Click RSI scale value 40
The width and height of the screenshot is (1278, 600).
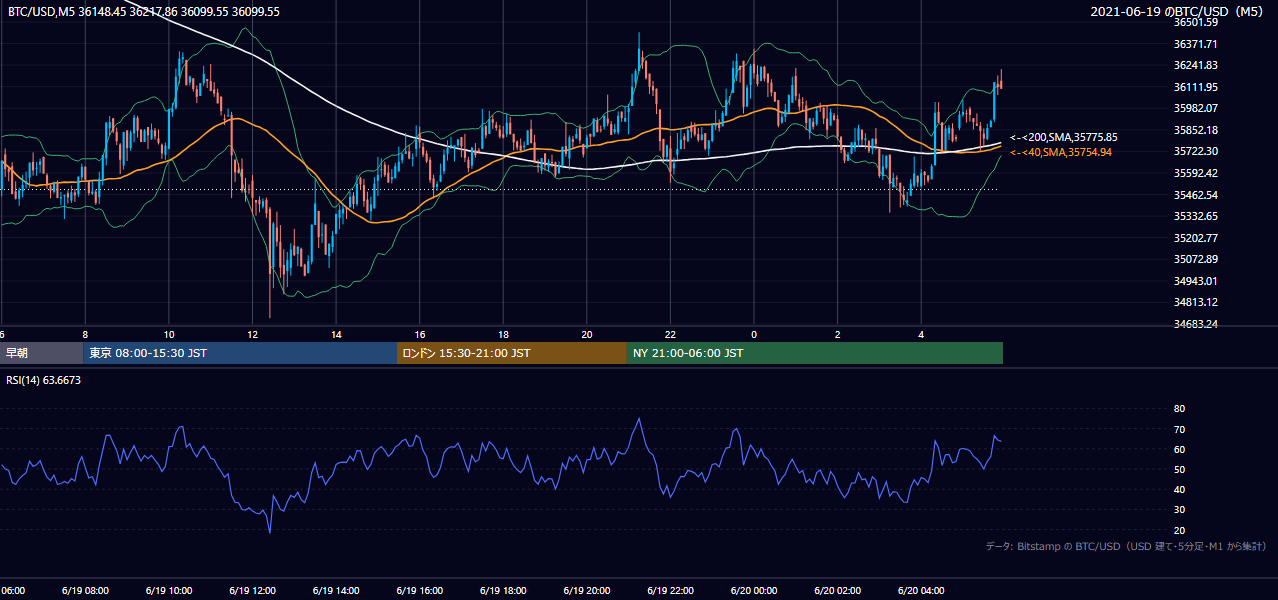coord(1179,489)
